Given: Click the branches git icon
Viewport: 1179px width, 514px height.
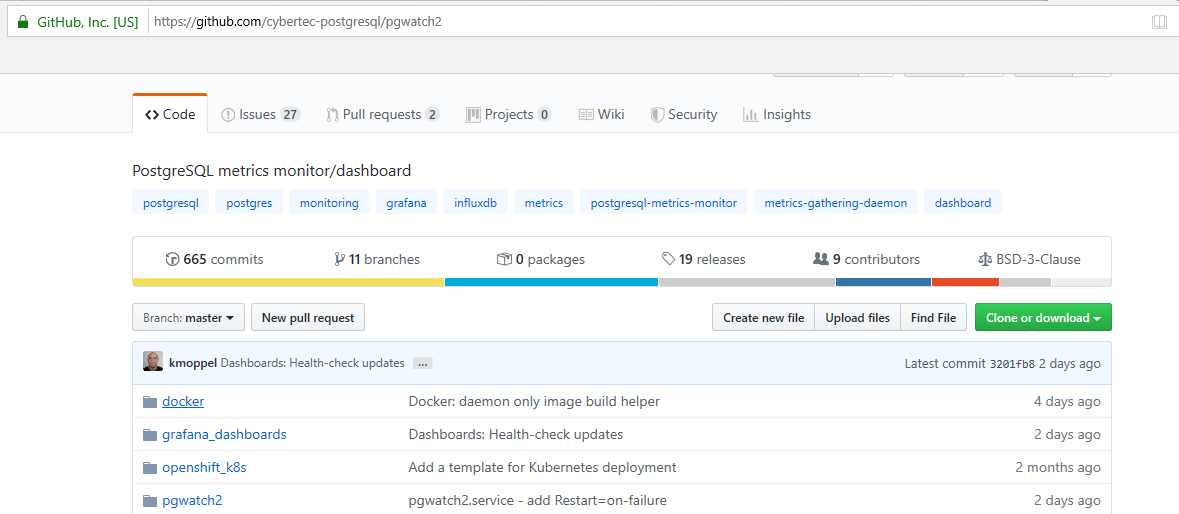Looking at the screenshot, I should (x=339, y=259).
